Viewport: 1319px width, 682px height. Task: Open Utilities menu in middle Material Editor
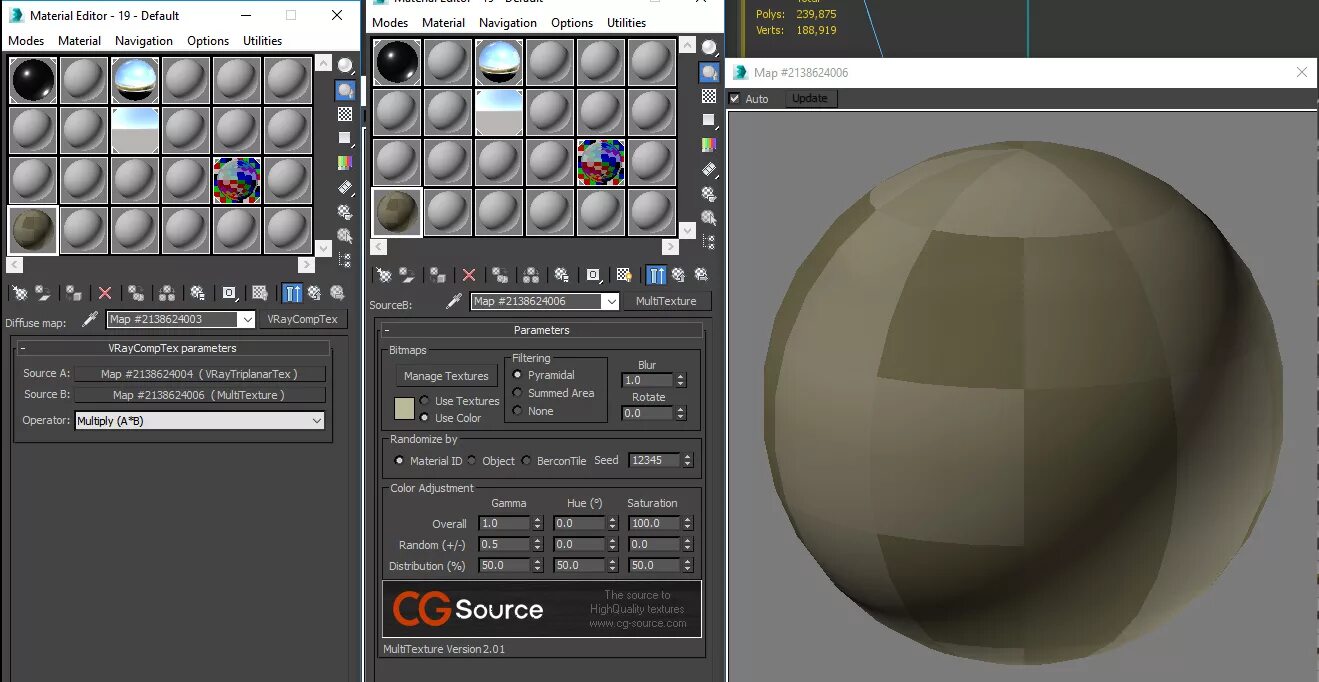coord(626,23)
